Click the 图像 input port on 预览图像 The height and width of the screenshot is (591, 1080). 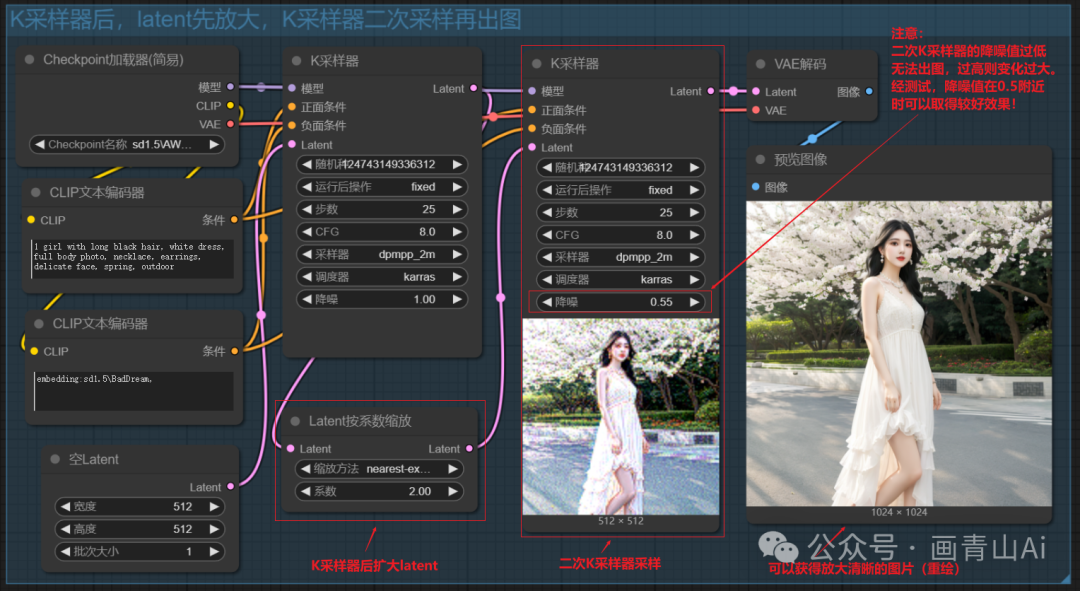pyautogui.click(x=756, y=187)
